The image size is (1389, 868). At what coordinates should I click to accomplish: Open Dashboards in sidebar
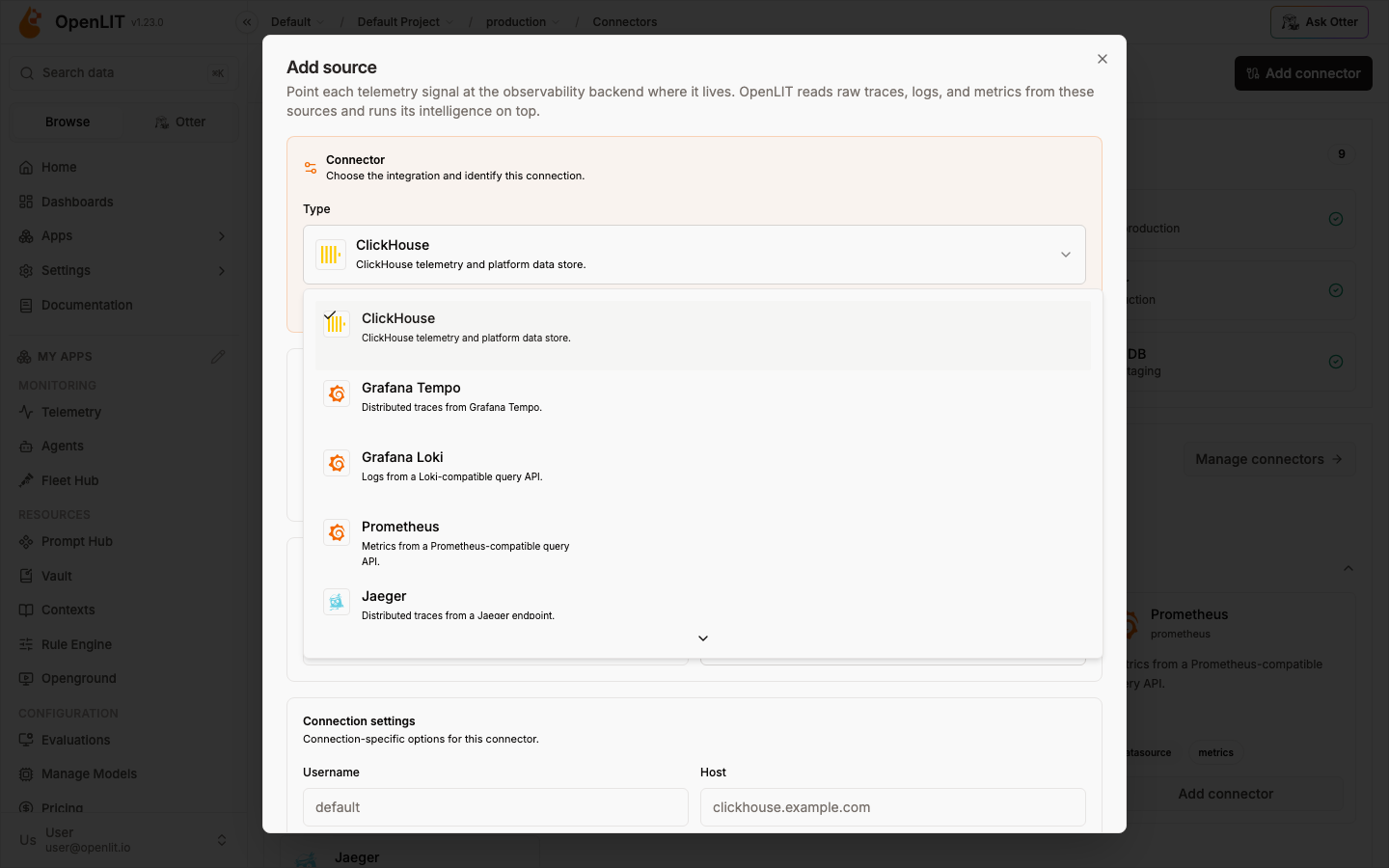(x=124, y=203)
